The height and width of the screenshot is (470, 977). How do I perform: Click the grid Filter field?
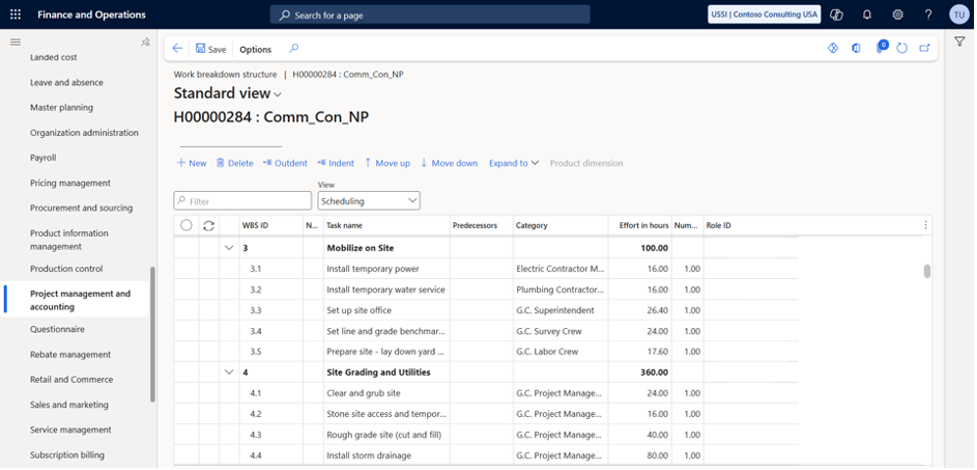(242, 201)
